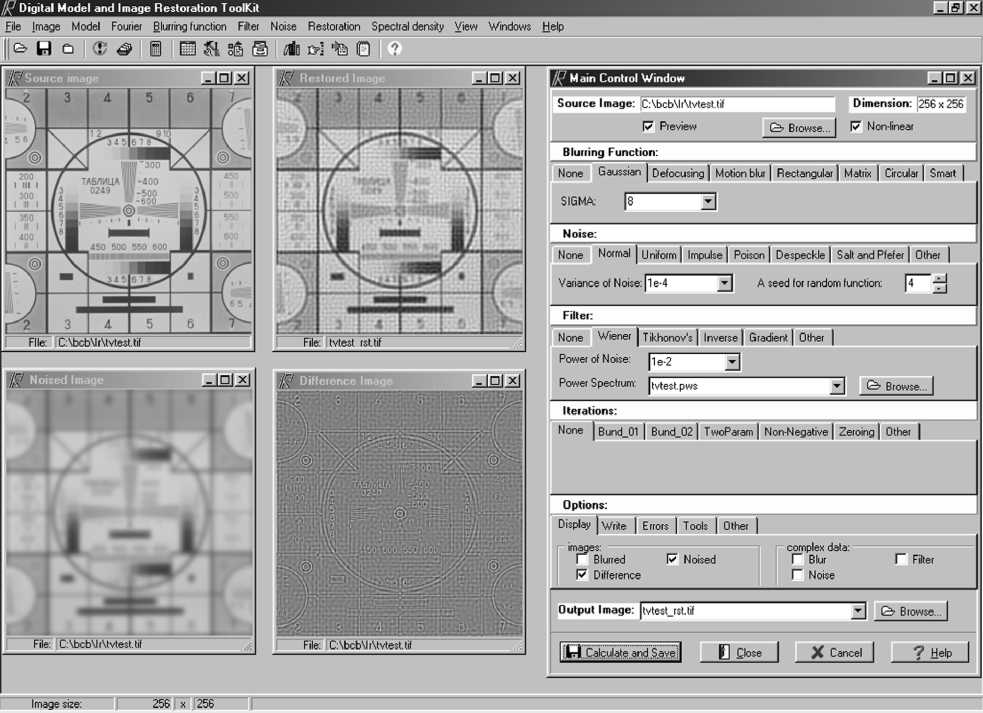Click the Help button in control window
Screen dimensions: 983x713
click(x=930, y=652)
